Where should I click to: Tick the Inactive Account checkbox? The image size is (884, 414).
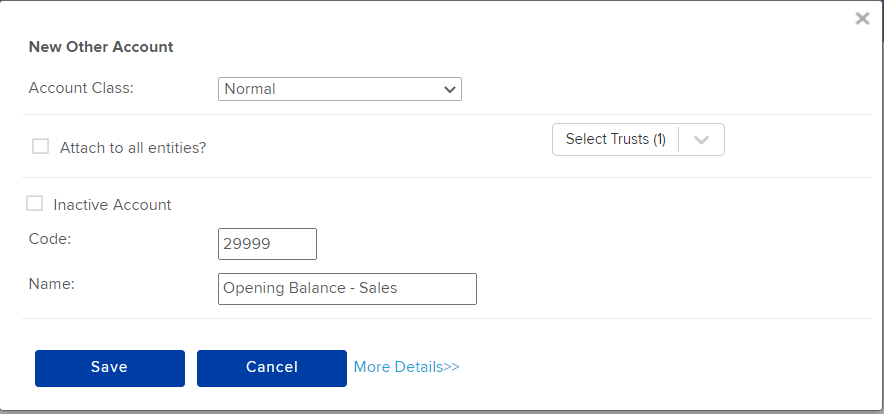click(x=34, y=204)
